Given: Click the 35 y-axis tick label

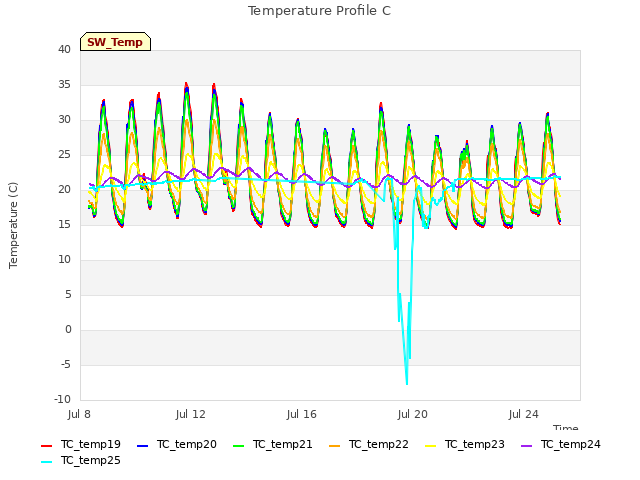Looking at the screenshot, I should coord(64,84).
